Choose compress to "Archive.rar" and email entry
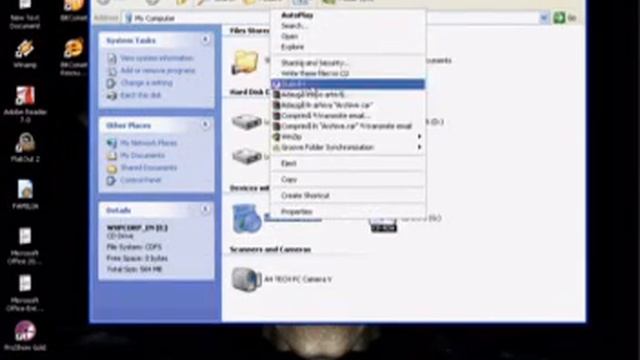The height and width of the screenshot is (360, 640). click(x=348, y=126)
